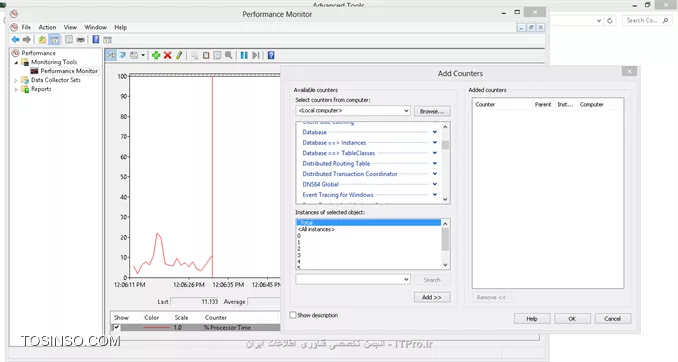The image size is (678, 362).
Task: Click OK in Add Counters dialog
Action: click(x=572, y=319)
